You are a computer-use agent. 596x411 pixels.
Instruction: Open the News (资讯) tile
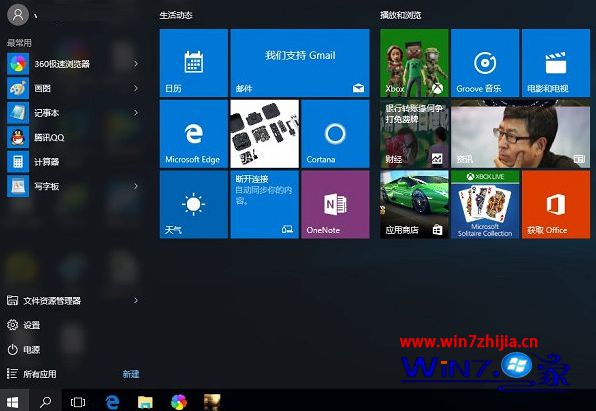click(521, 133)
